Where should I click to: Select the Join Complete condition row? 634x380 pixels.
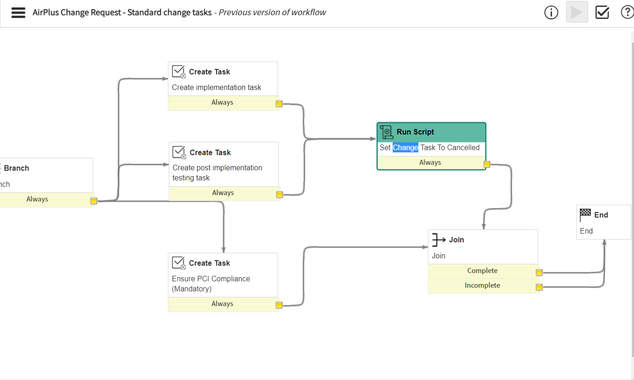[x=483, y=271]
